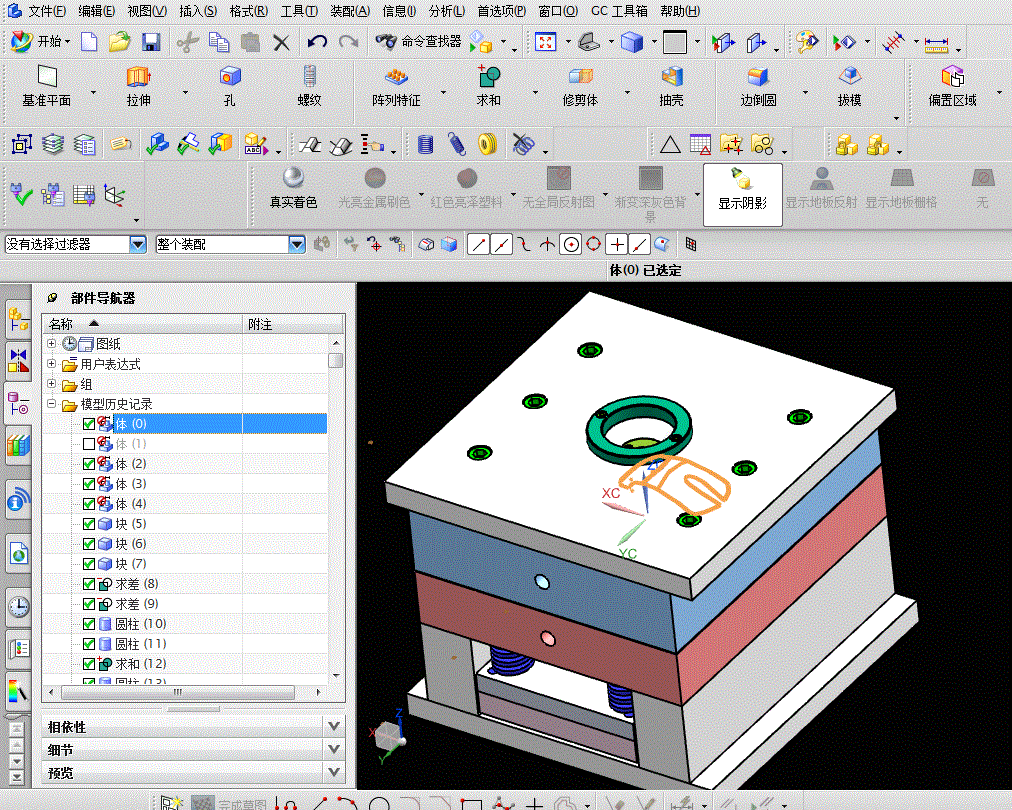Click the True Shading (真实着色) sphere
Image resolution: width=1012 pixels, height=810 pixels.
point(294,188)
